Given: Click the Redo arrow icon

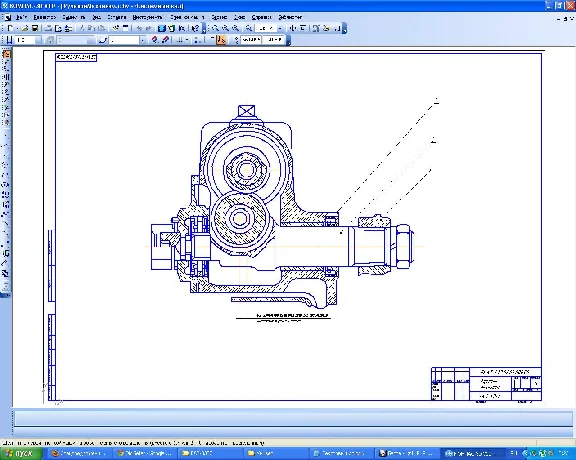Looking at the screenshot, I should 148,28.
